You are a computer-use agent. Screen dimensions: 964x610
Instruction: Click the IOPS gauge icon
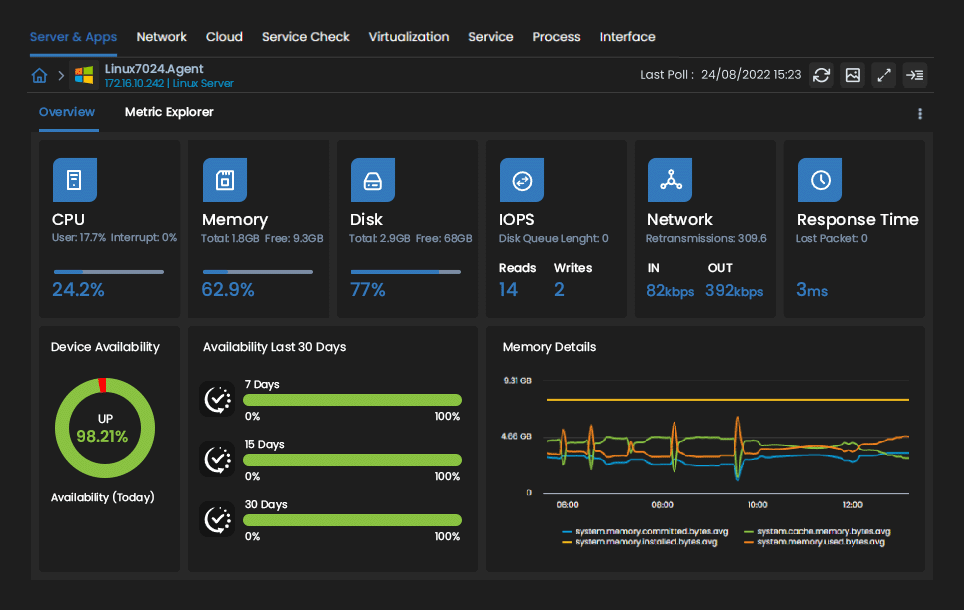coord(522,180)
